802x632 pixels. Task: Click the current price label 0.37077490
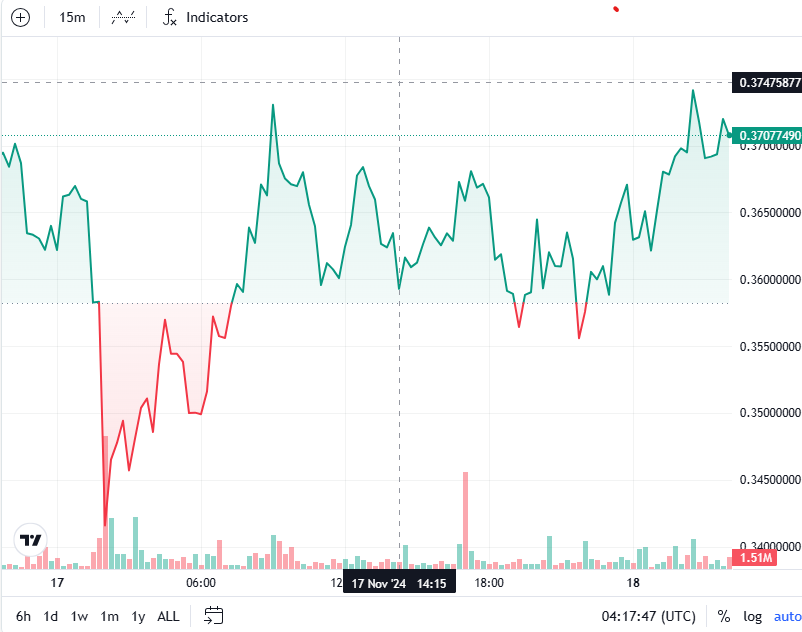(x=768, y=135)
